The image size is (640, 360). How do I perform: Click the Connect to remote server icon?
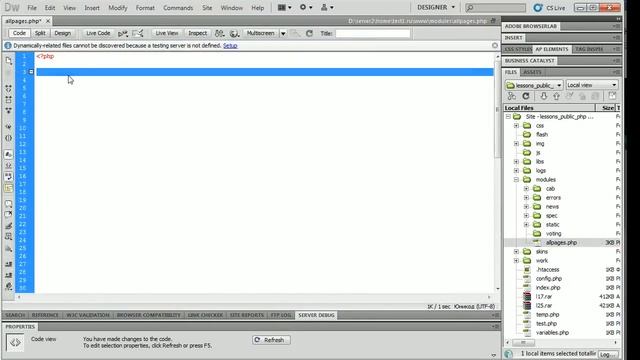click(x=512, y=96)
